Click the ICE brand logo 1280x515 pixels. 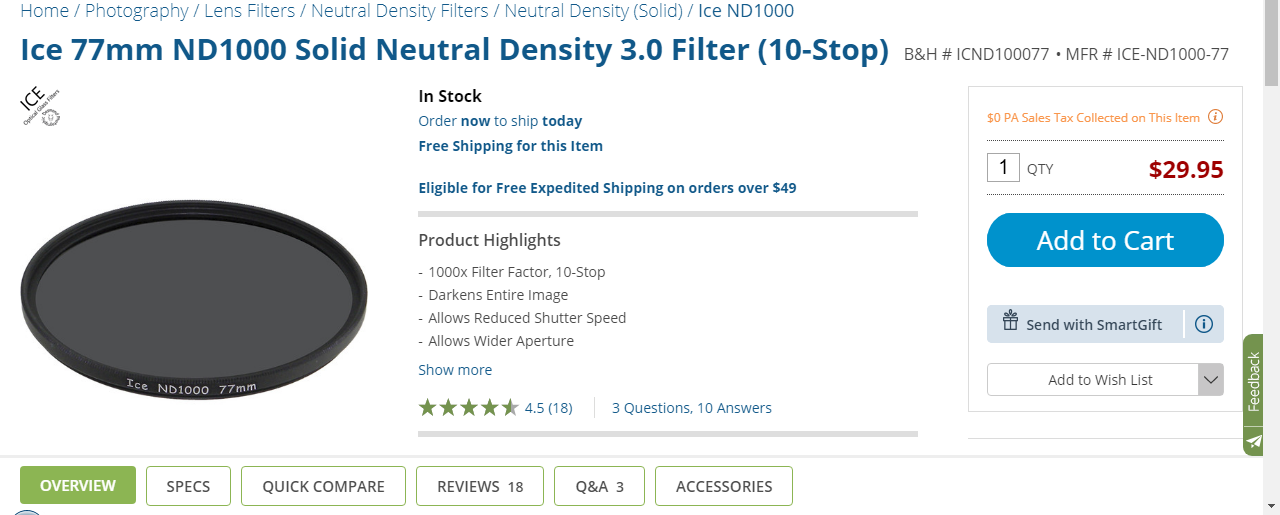[x=41, y=107]
